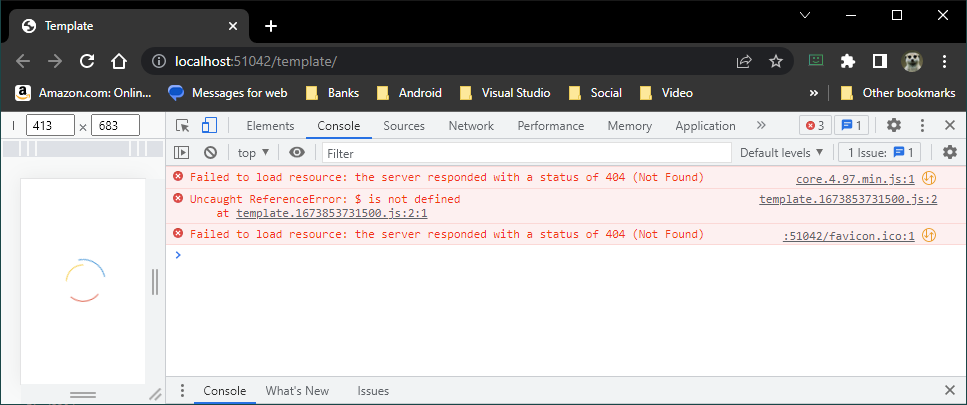Switch to the Sources tab
Image resolution: width=967 pixels, height=405 pixels.
[x=404, y=126]
